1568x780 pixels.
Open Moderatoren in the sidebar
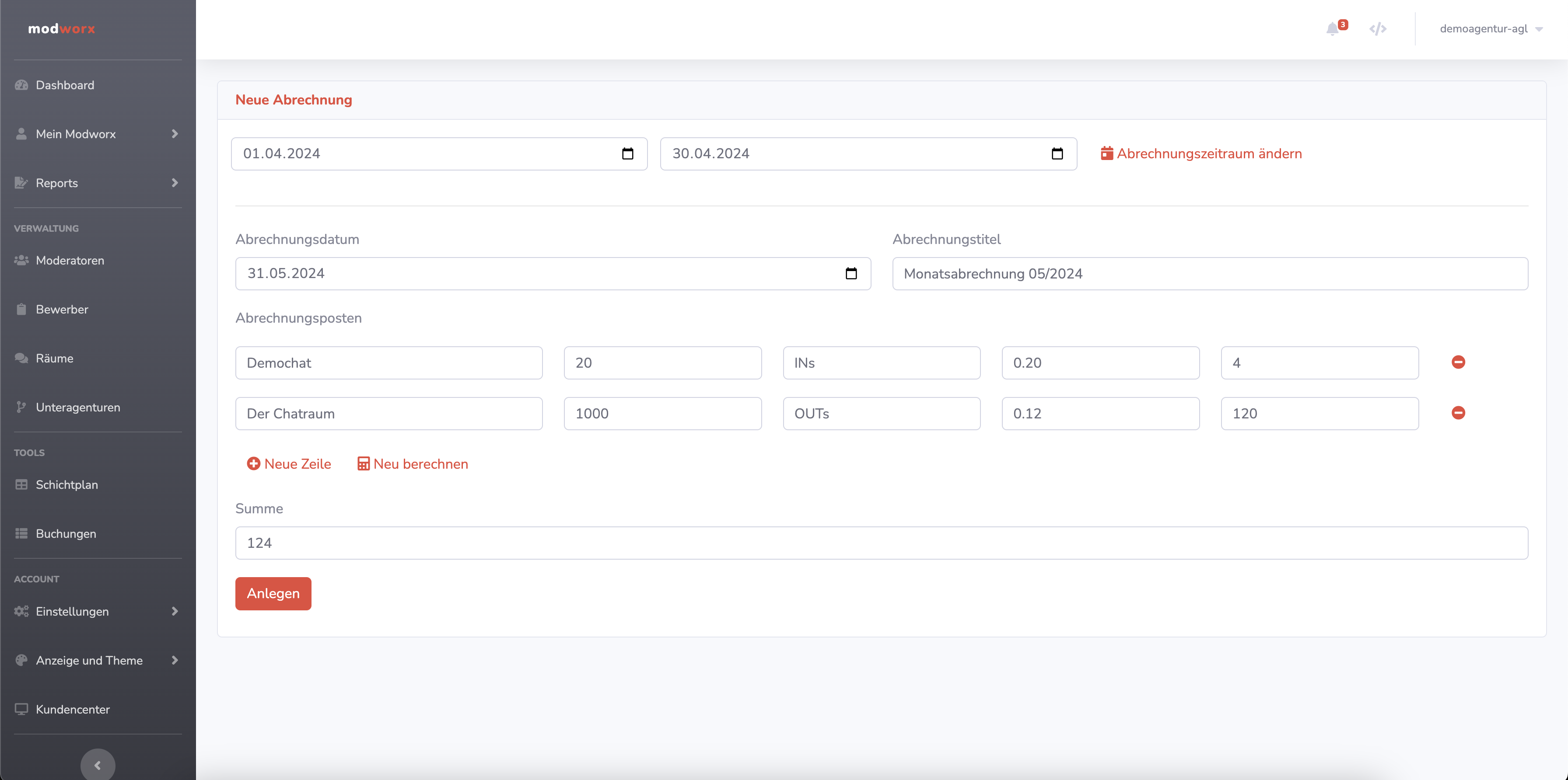point(70,261)
